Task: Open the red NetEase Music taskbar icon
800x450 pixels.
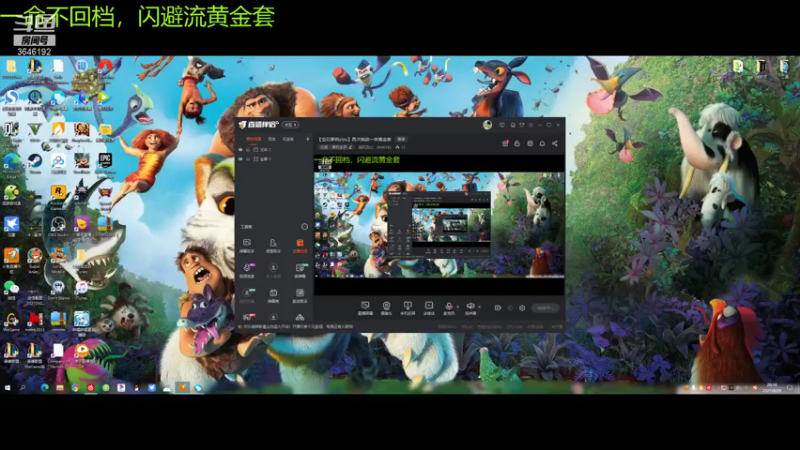Action: pos(90,388)
